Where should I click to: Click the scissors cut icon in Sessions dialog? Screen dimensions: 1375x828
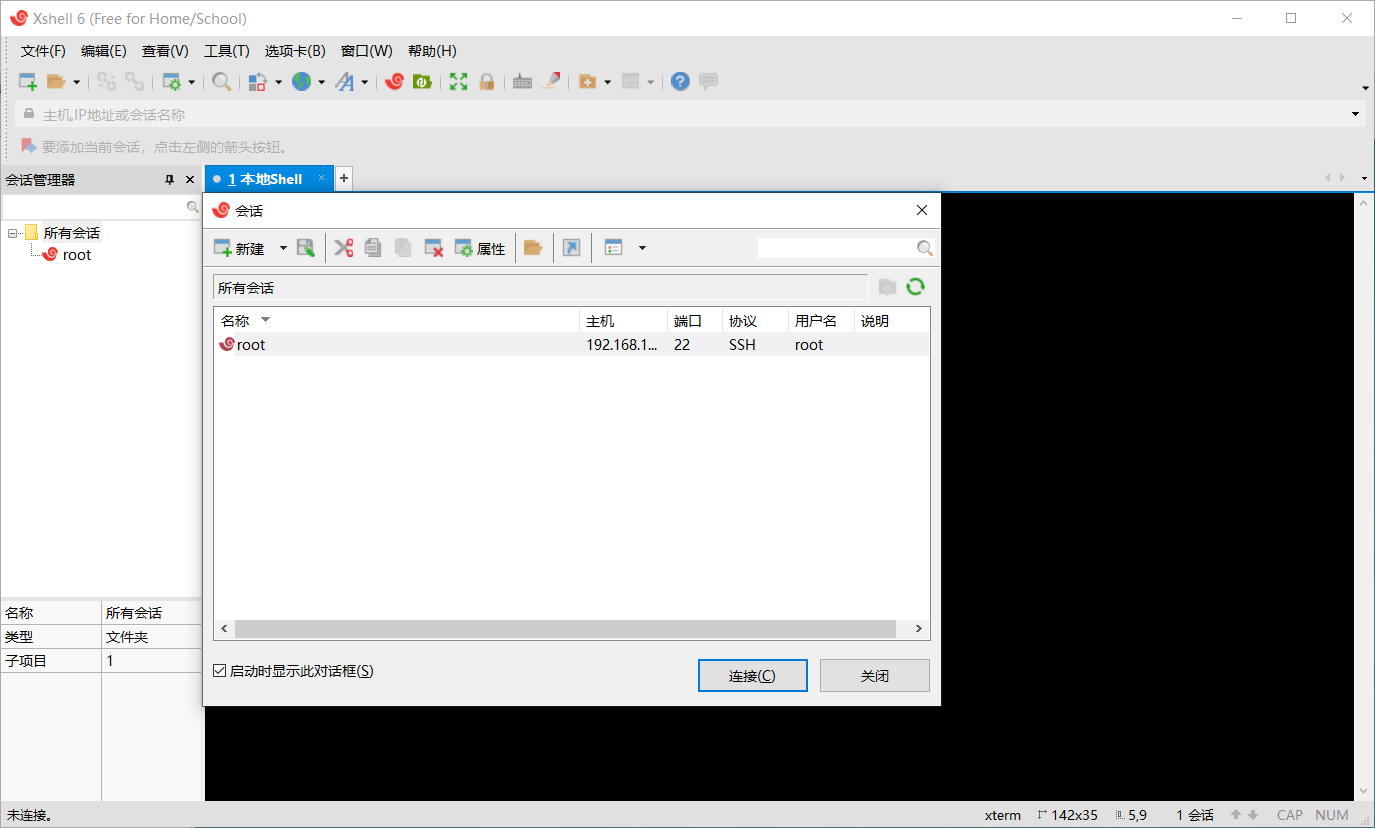tap(344, 248)
